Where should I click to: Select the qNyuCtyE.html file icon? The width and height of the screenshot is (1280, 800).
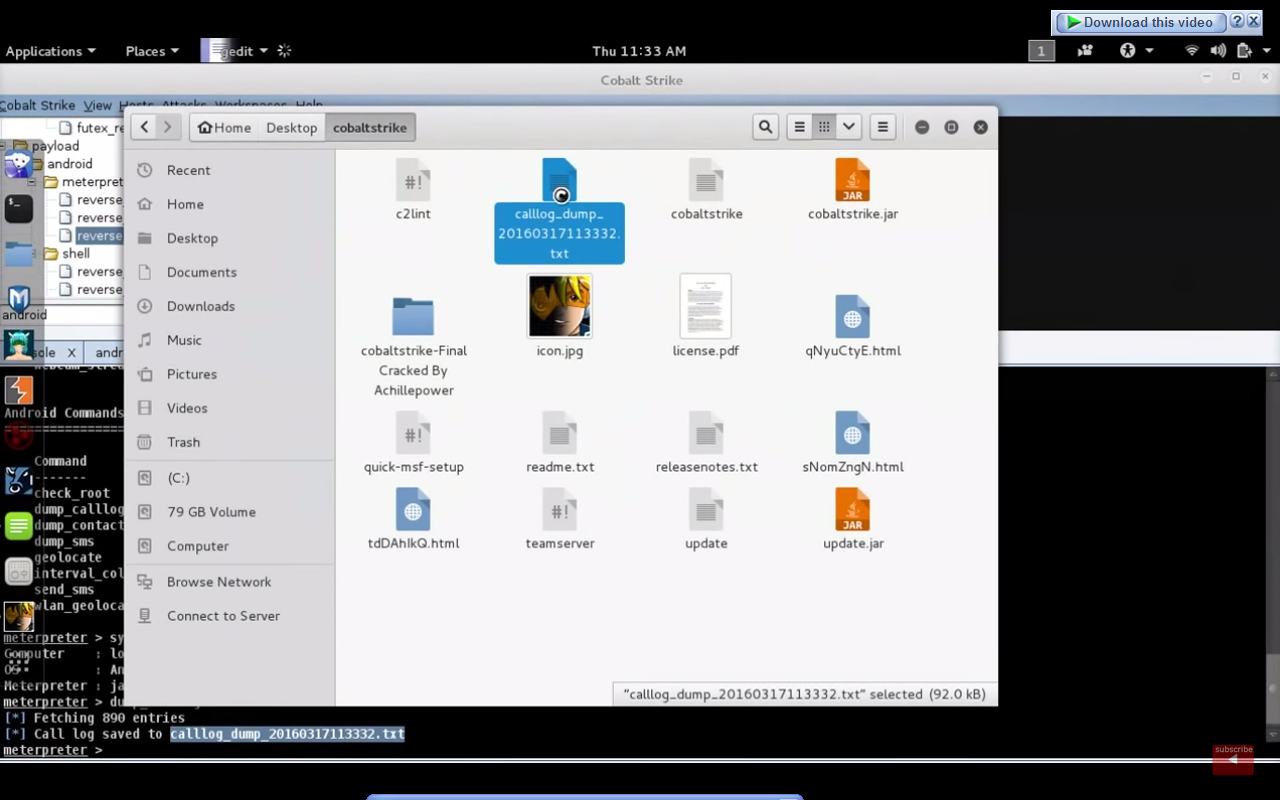pyautogui.click(x=853, y=317)
